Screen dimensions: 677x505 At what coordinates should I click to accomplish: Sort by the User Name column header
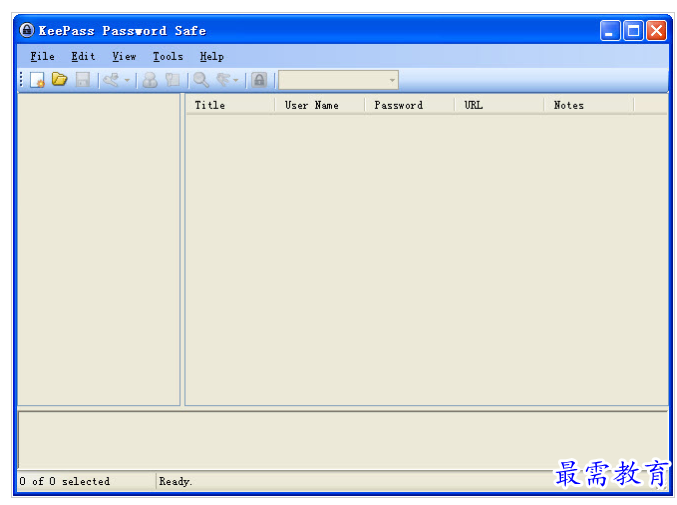pyautogui.click(x=320, y=105)
